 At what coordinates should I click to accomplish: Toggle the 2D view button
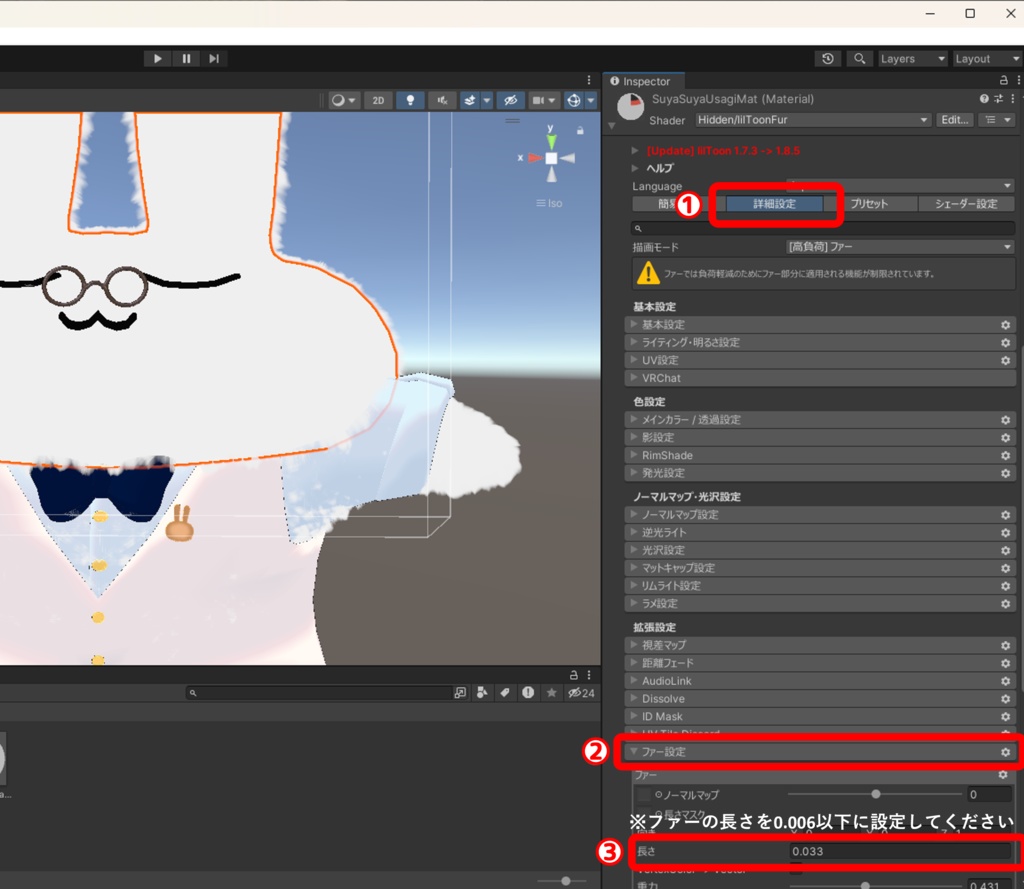point(378,101)
